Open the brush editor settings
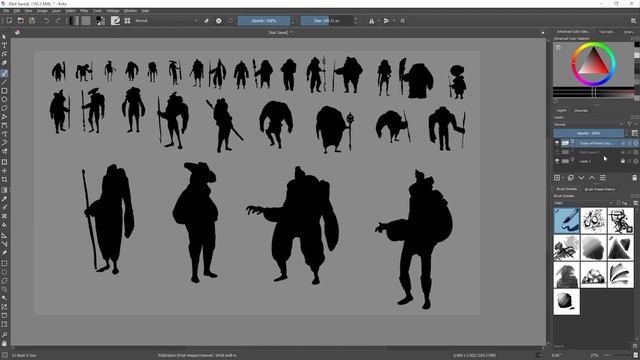Image resolution: width=640 pixels, height=360 pixels. 116,20
